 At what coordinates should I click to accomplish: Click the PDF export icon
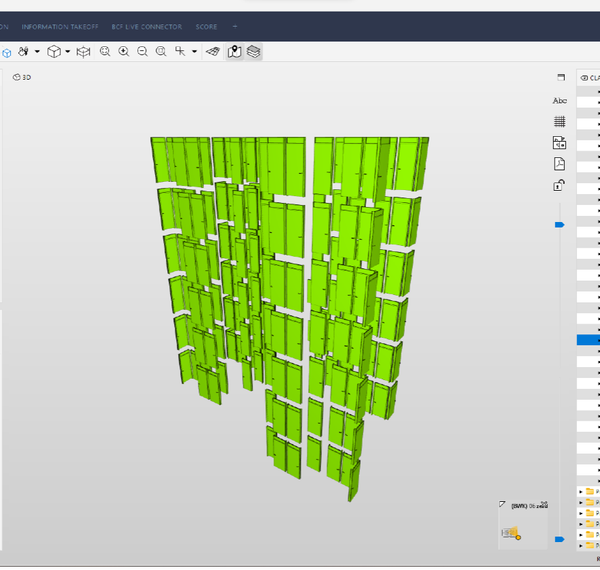click(560, 164)
